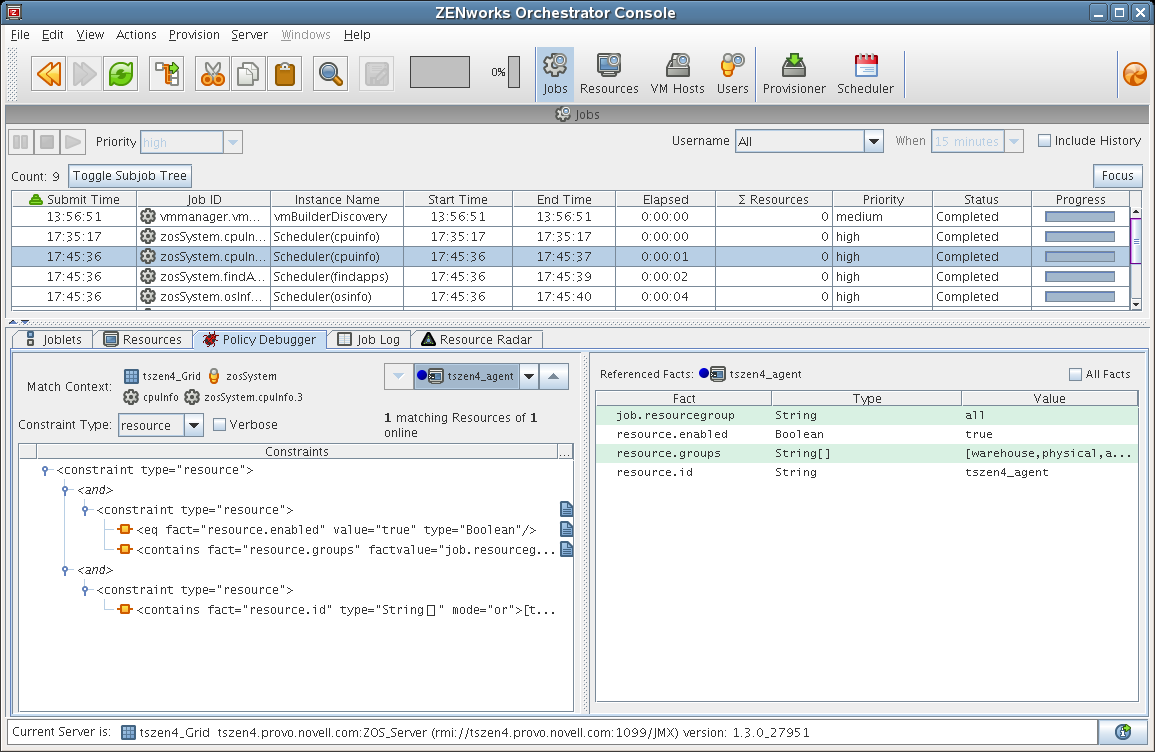Click the document icon beside the resource.enabled constraint
The image size is (1155, 752).
[566, 529]
